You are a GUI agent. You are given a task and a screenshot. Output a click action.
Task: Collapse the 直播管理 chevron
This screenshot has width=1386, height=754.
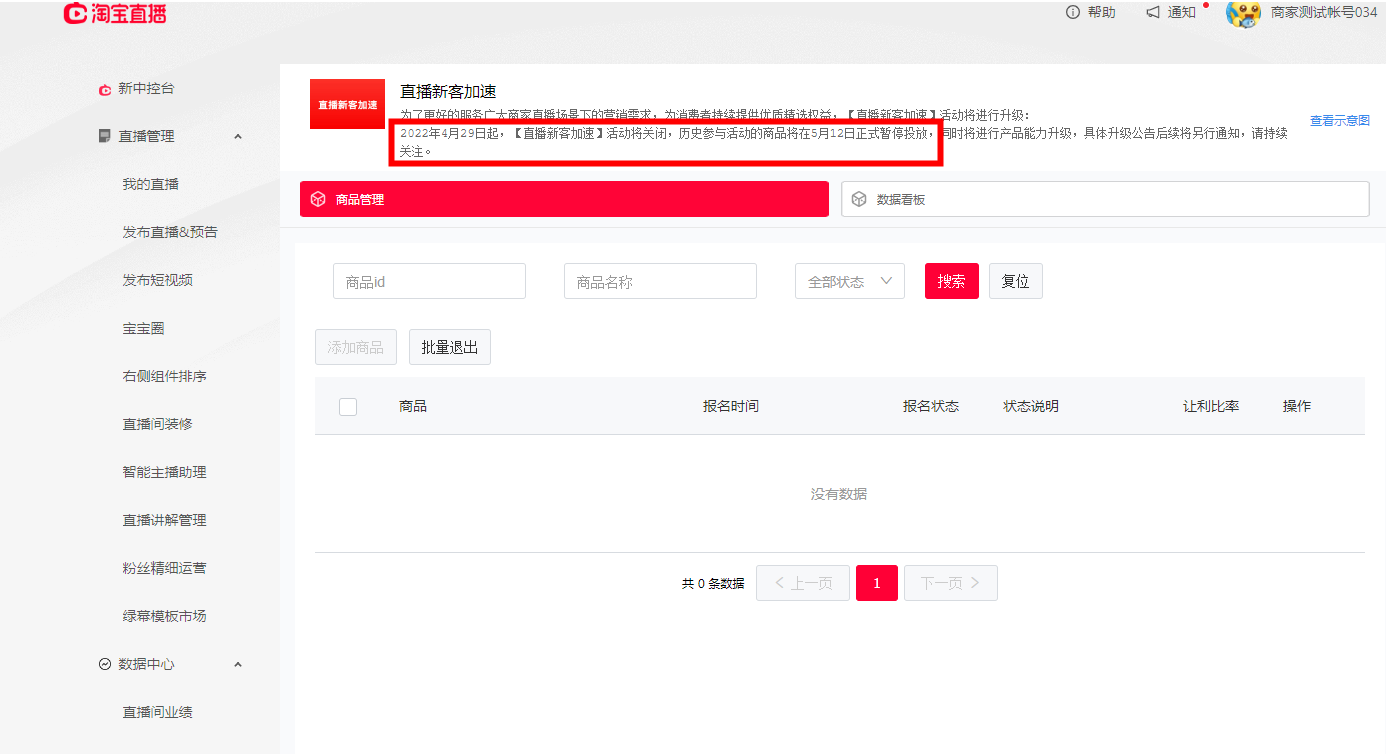[238, 136]
